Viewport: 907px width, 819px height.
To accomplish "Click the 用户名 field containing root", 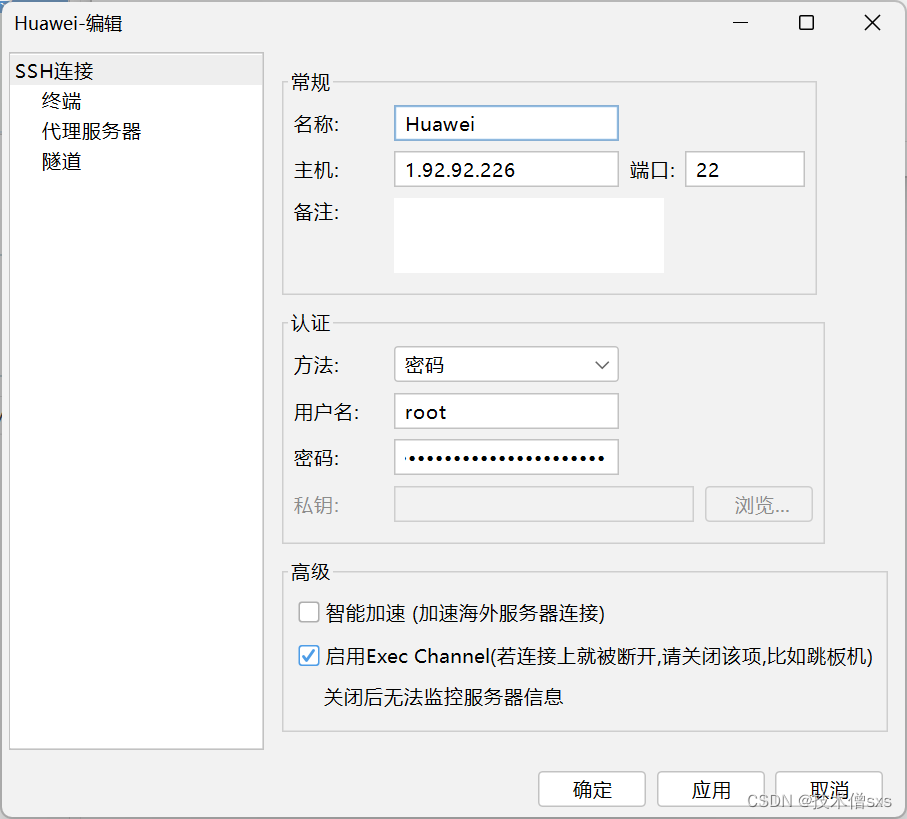I will [x=506, y=411].
